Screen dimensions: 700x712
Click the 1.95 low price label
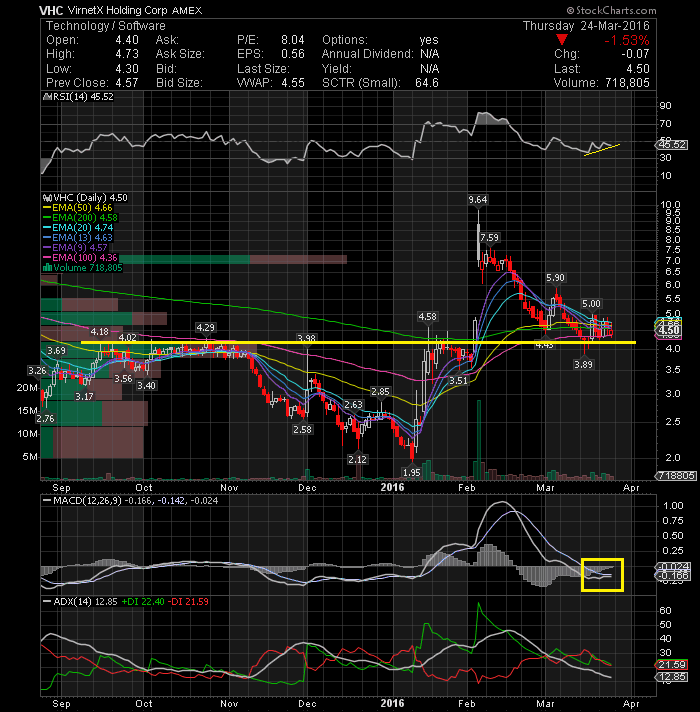(412, 473)
